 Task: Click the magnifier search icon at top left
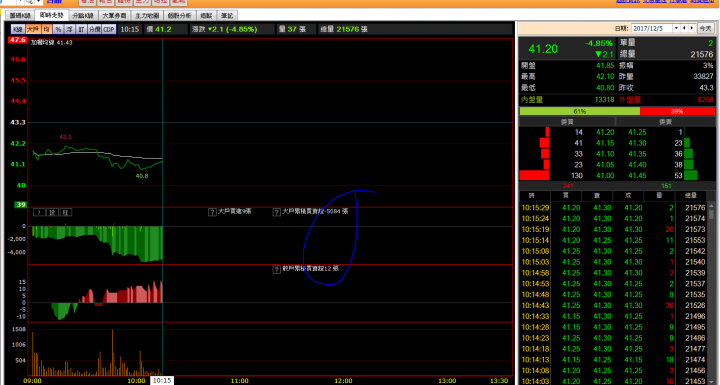(29, 2)
